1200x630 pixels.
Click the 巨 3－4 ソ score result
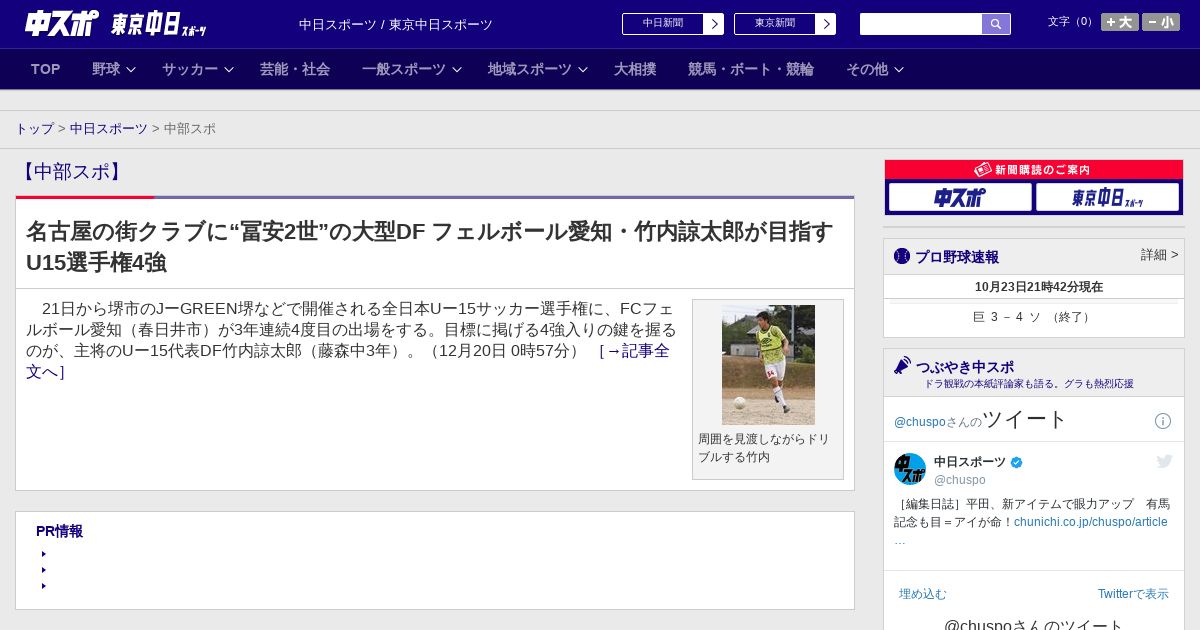click(1033, 317)
